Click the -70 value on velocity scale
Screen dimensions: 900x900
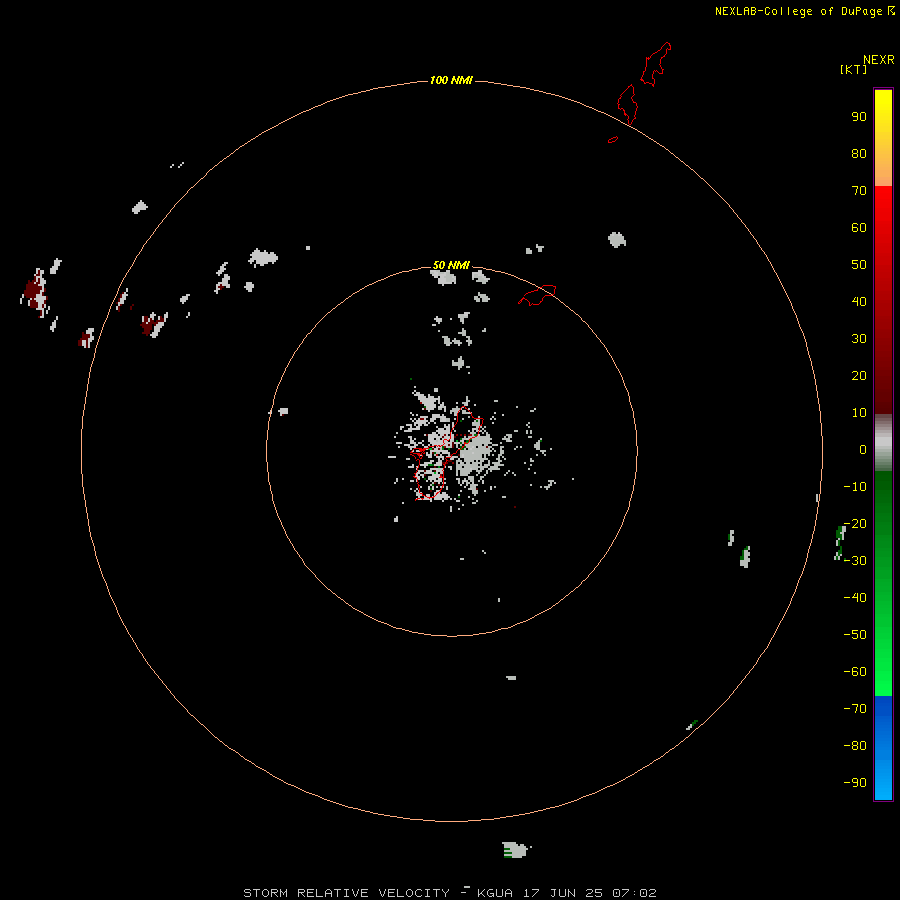coord(855,709)
